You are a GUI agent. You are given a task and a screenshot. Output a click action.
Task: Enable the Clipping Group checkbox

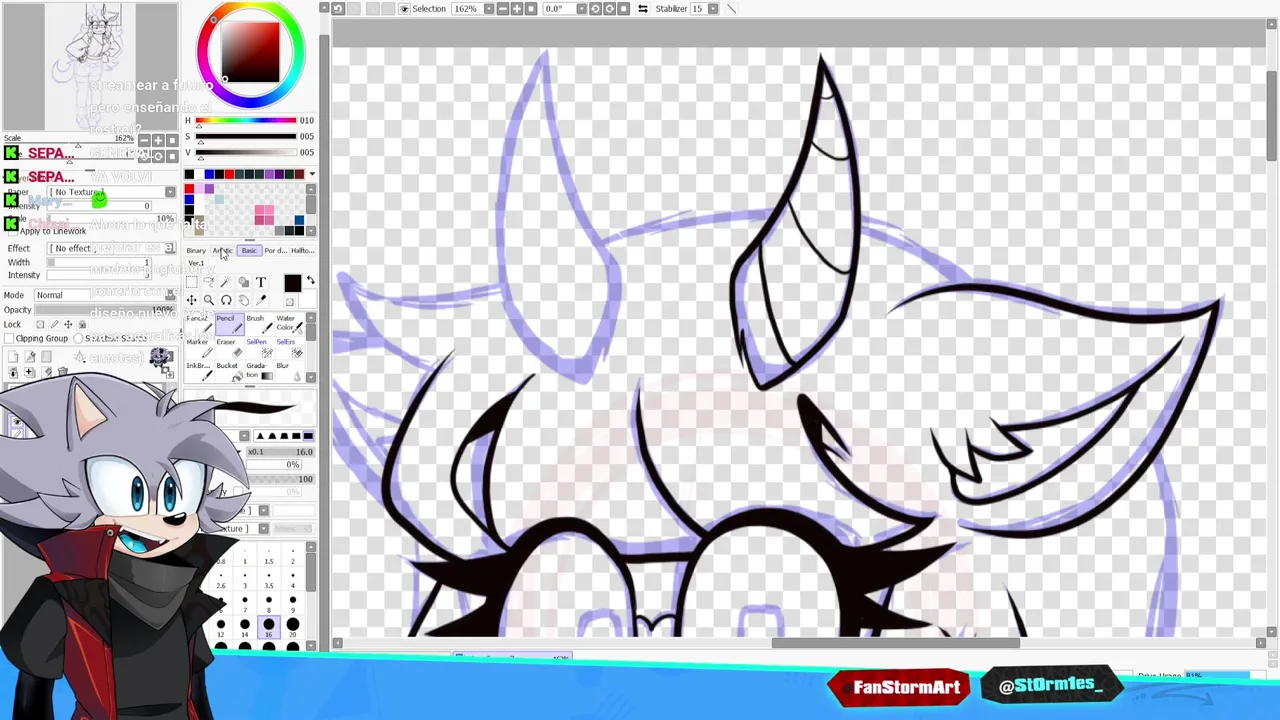[9, 338]
